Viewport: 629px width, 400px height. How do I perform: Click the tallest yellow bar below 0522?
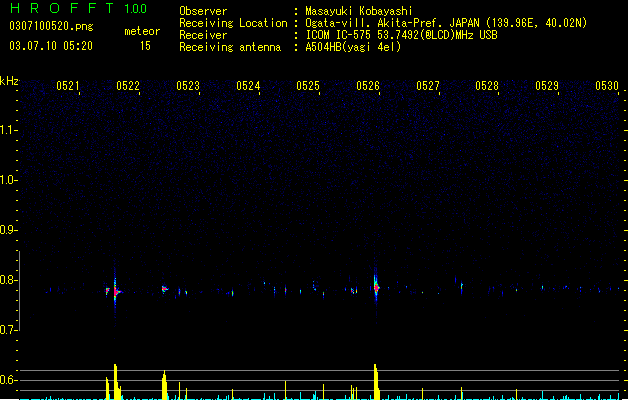115,382
